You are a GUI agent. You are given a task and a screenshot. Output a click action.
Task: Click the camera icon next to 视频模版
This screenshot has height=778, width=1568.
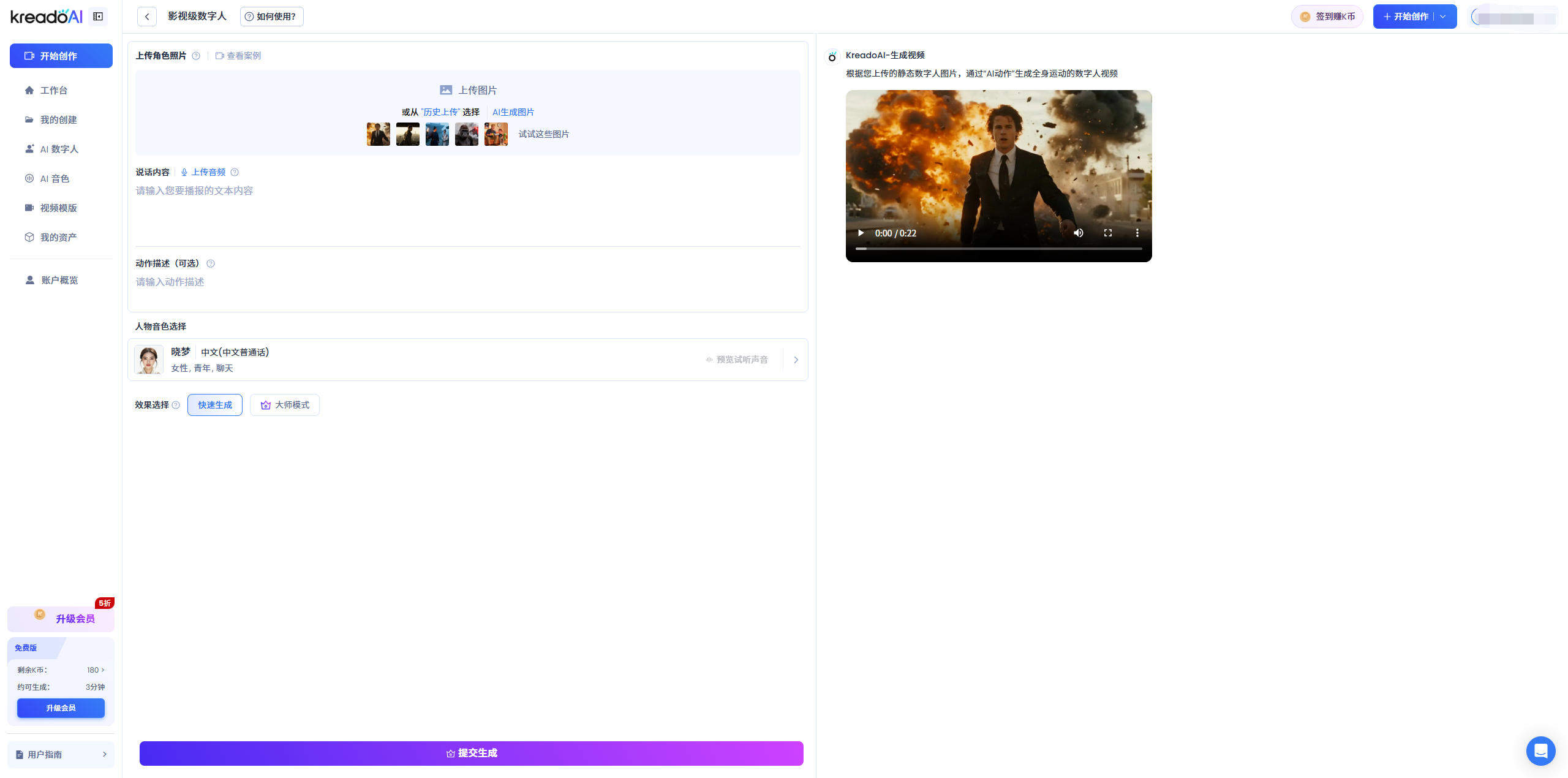coord(29,208)
